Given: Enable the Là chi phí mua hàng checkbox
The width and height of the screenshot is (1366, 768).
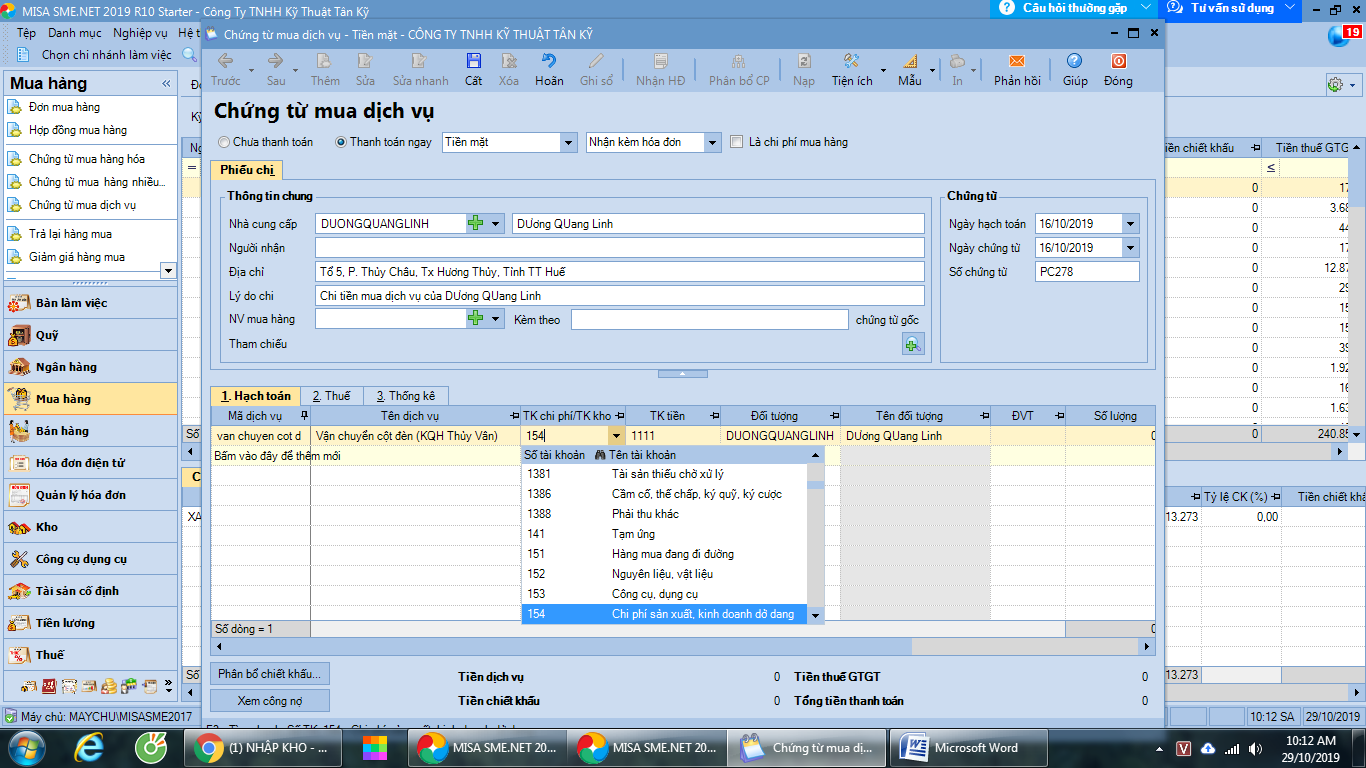Looking at the screenshot, I should point(737,142).
